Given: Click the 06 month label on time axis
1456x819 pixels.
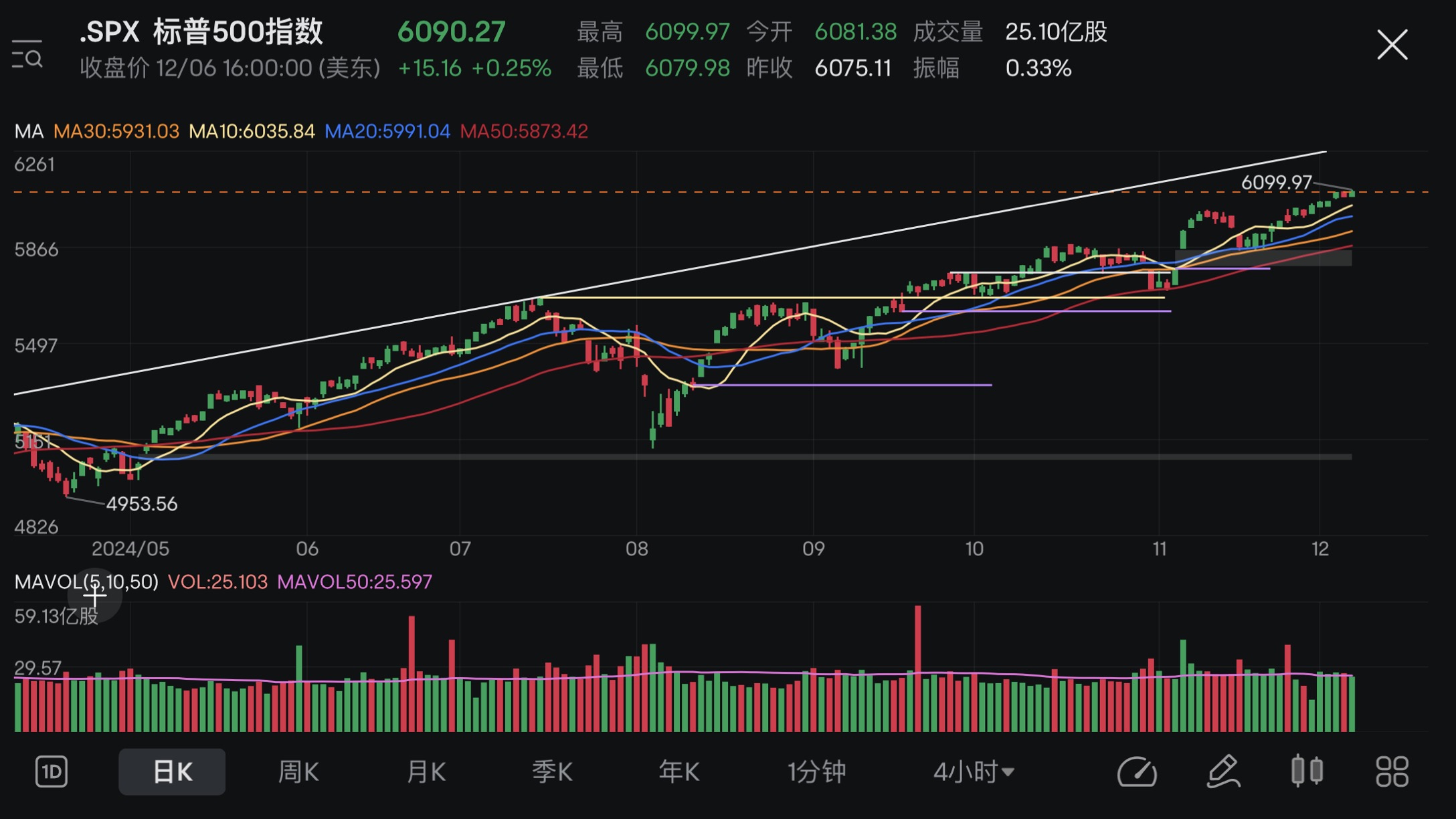Looking at the screenshot, I should 307,549.
